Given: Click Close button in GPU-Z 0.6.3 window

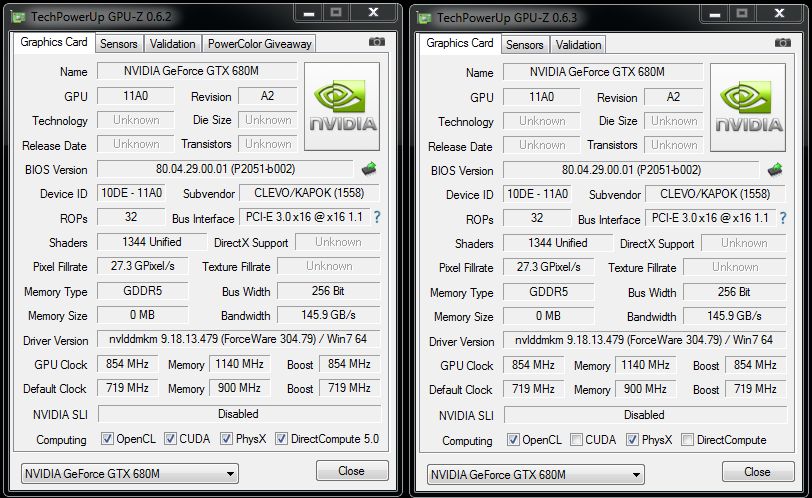Looking at the screenshot, I should click(x=758, y=472).
